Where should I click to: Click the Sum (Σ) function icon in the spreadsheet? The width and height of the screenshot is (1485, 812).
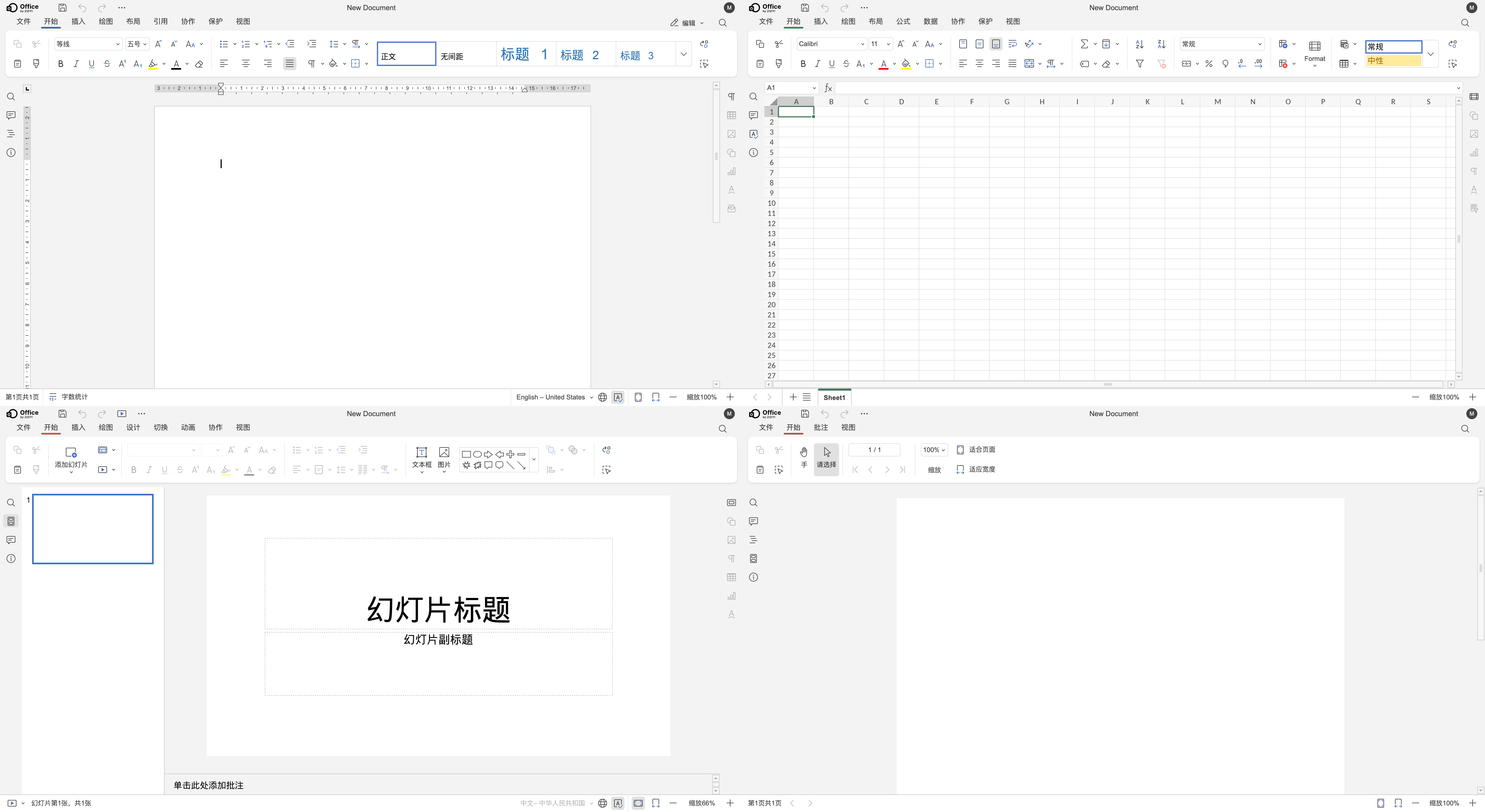click(x=1084, y=44)
